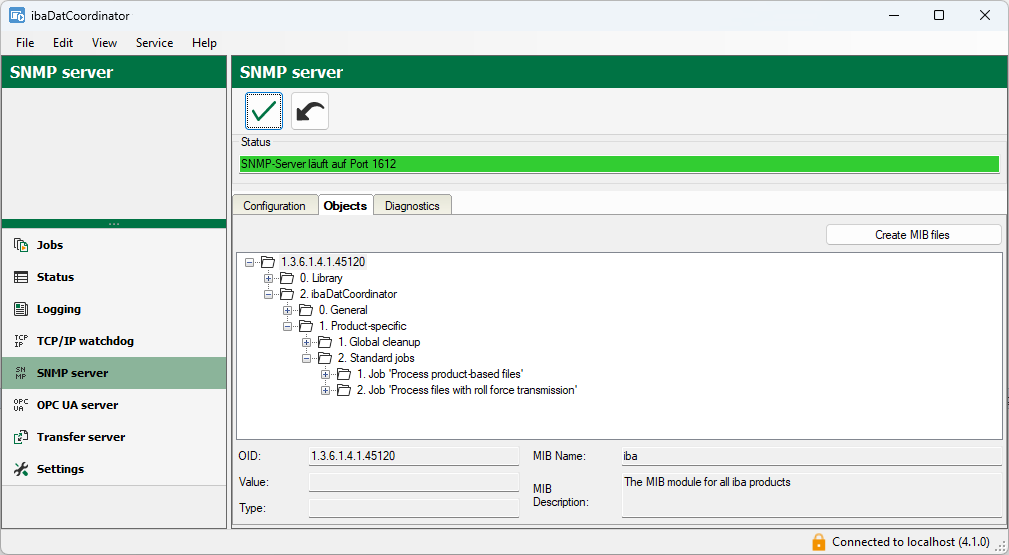Click folder icon of 2. Standard jobs

click(x=325, y=358)
